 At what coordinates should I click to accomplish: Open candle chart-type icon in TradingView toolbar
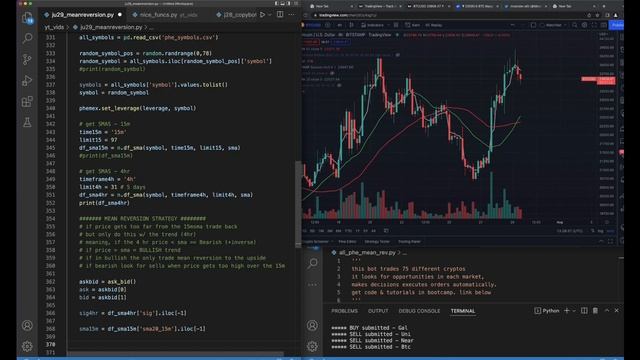(351, 25)
